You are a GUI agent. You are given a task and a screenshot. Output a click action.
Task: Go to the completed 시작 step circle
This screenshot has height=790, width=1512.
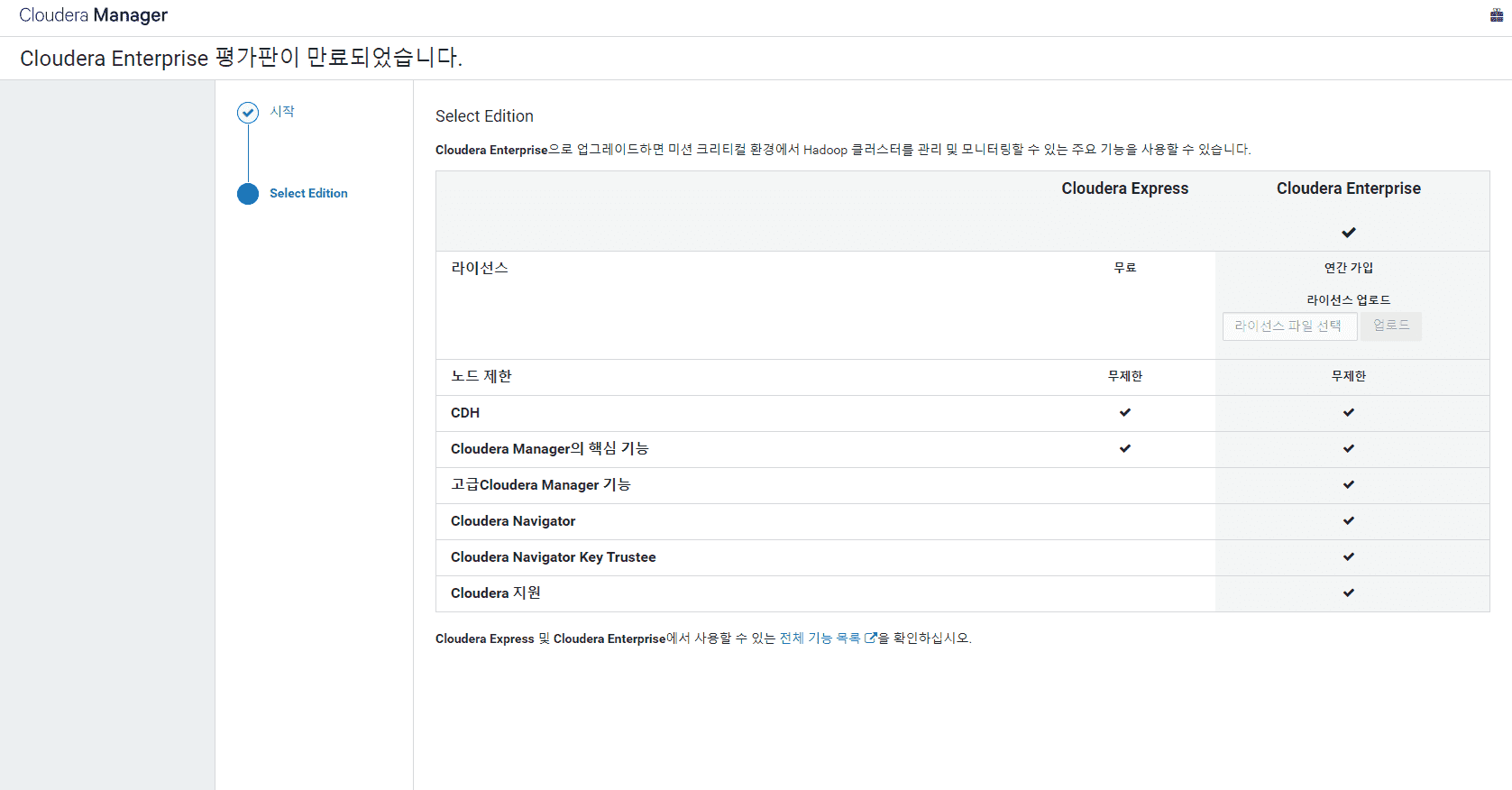(248, 112)
